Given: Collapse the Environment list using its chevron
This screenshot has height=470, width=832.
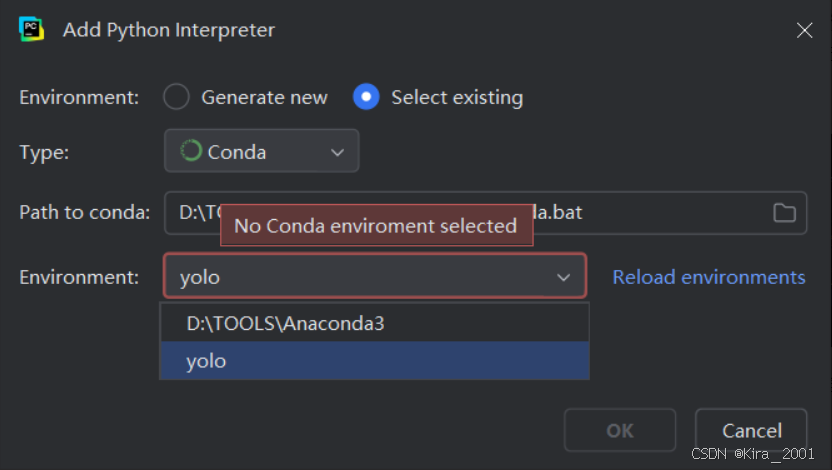Looking at the screenshot, I should (564, 278).
